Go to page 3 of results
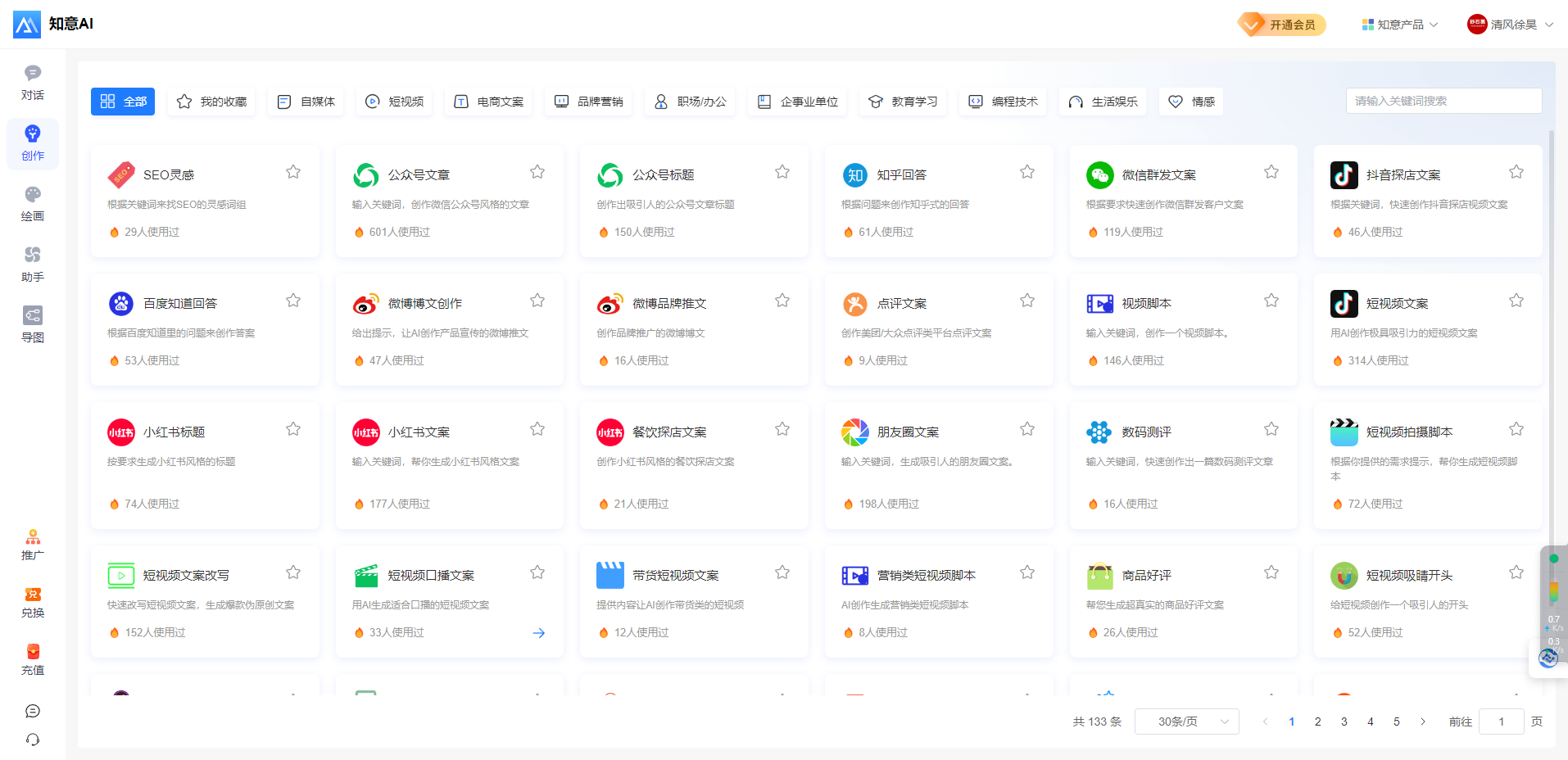Viewport: 1568px width, 760px height. pyautogui.click(x=1344, y=722)
